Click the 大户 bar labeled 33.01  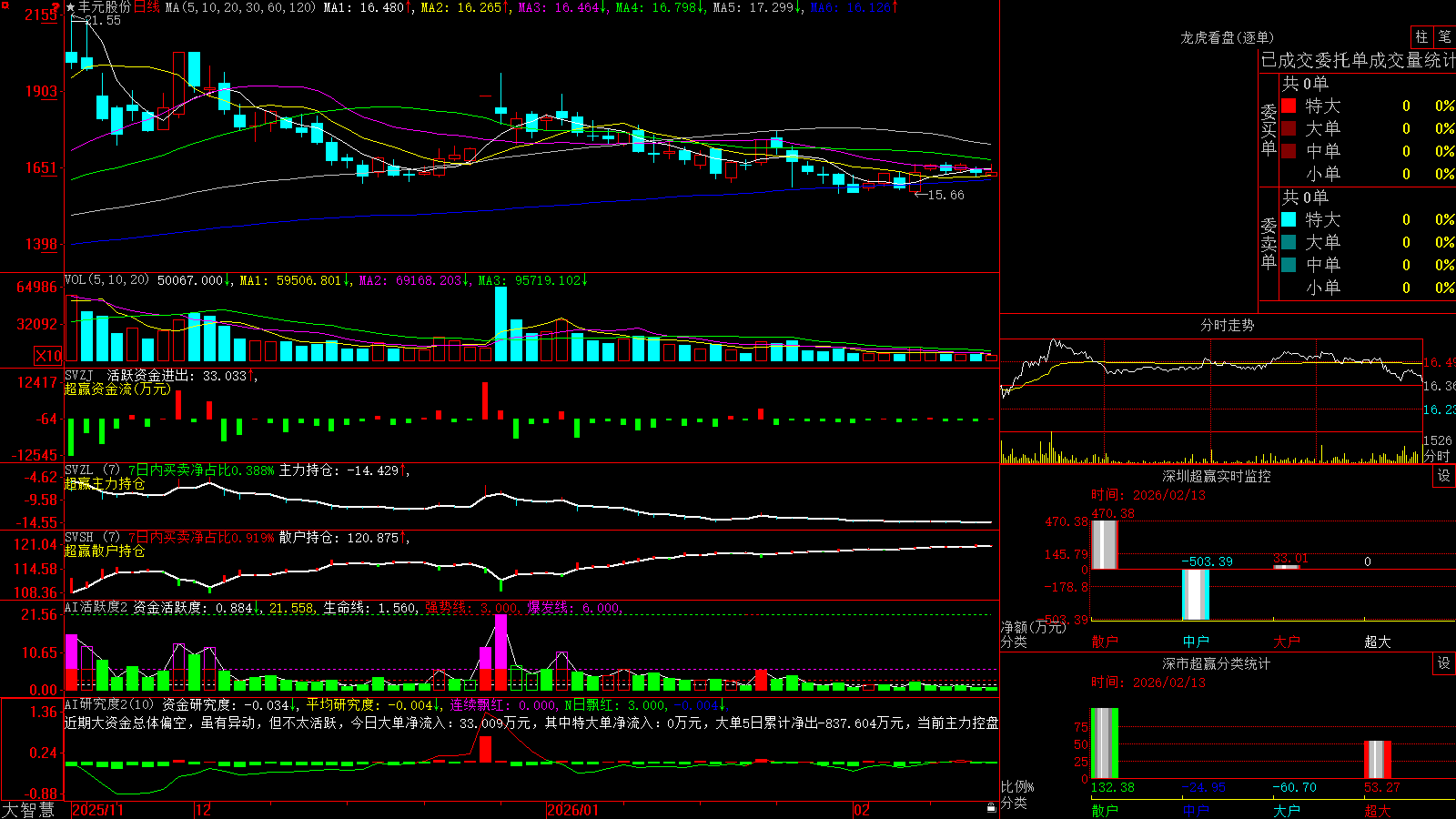1286,567
